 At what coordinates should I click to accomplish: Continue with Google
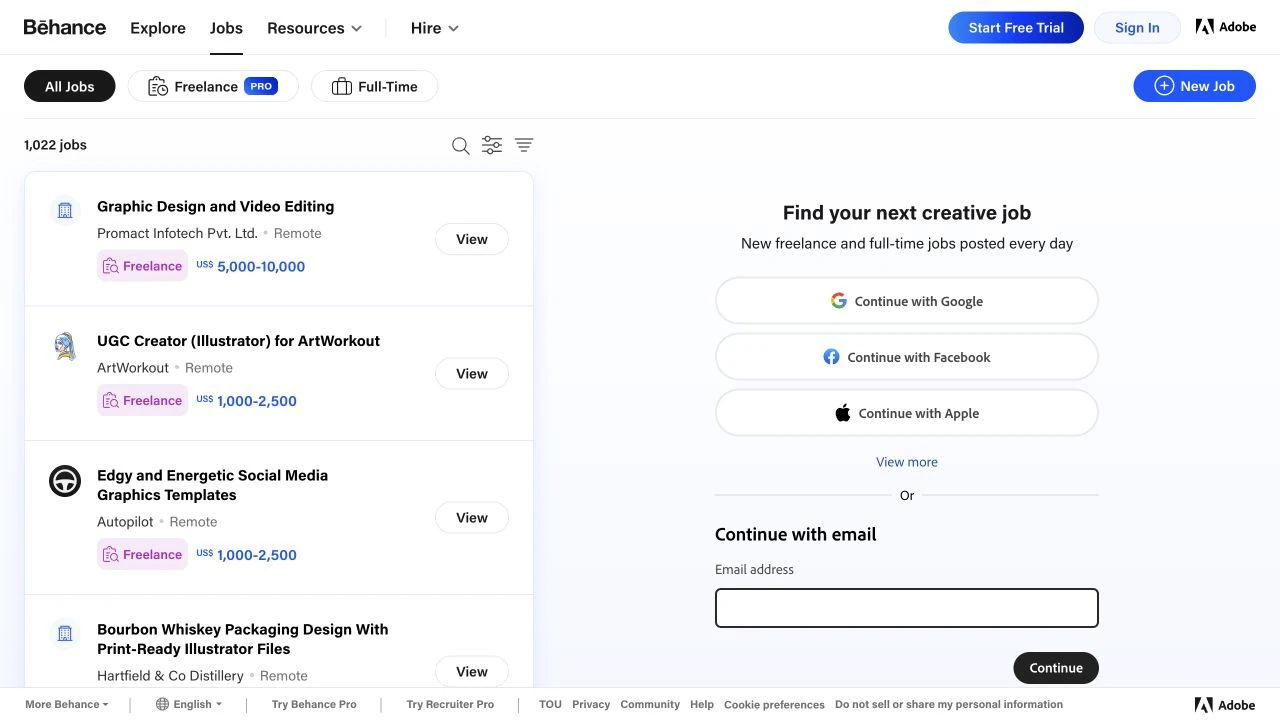(x=907, y=301)
